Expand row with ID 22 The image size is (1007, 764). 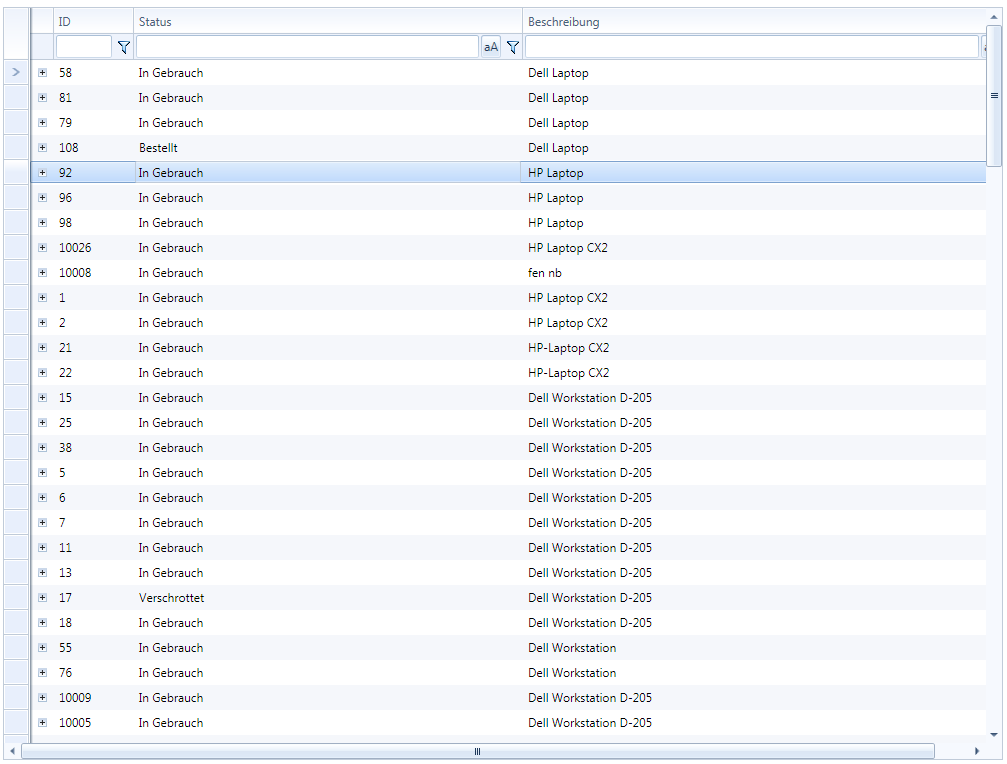[x=42, y=373]
